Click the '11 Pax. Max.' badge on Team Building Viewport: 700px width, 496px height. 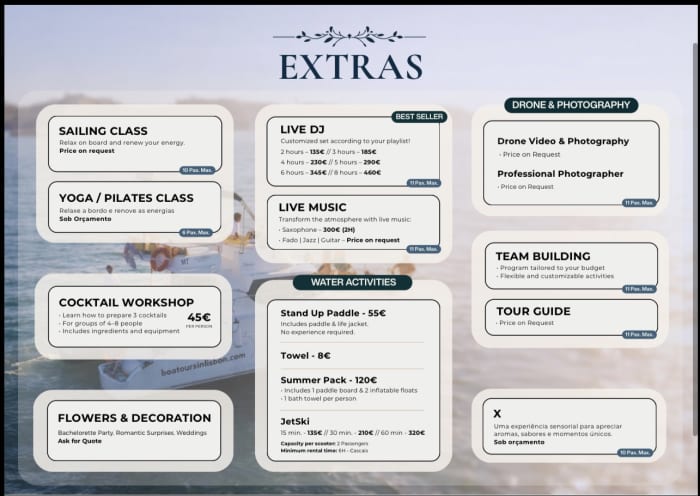click(x=639, y=289)
